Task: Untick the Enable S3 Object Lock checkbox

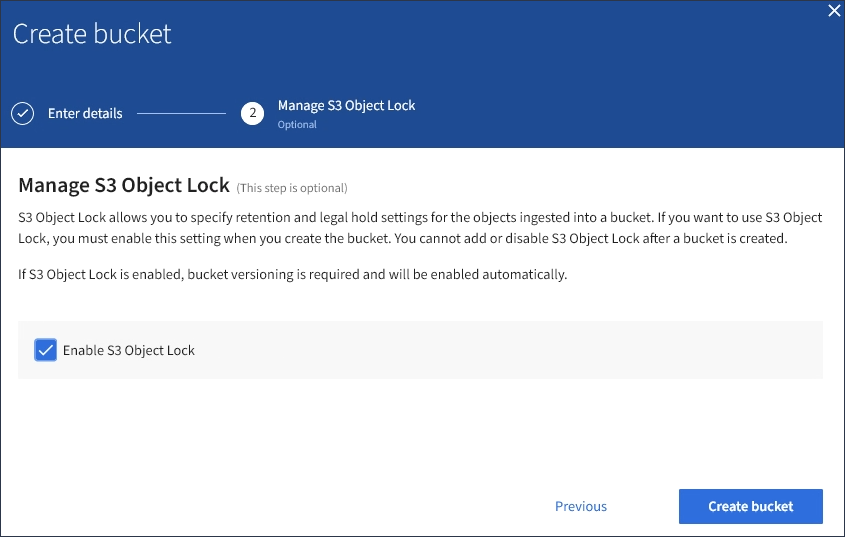Action: pos(45,350)
